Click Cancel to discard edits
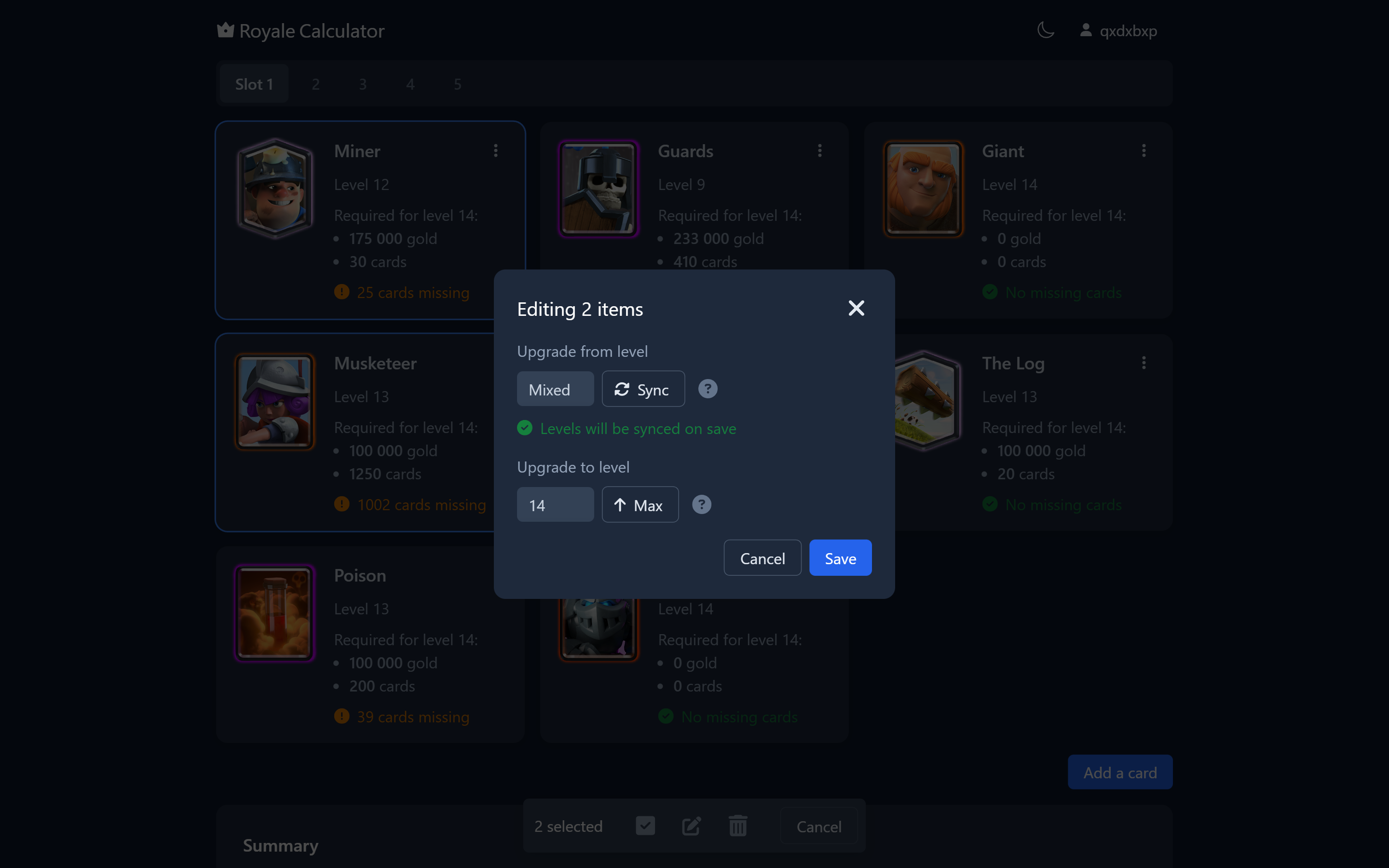Viewport: 1389px width, 868px height. point(762,557)
